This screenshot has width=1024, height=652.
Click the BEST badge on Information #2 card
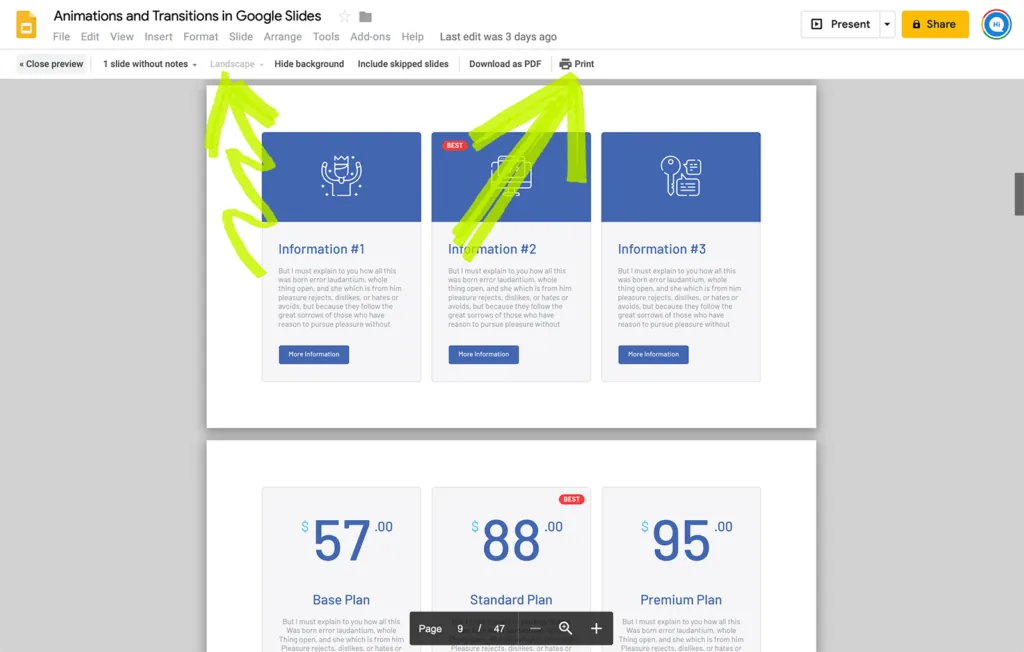(x=455, y=146)
